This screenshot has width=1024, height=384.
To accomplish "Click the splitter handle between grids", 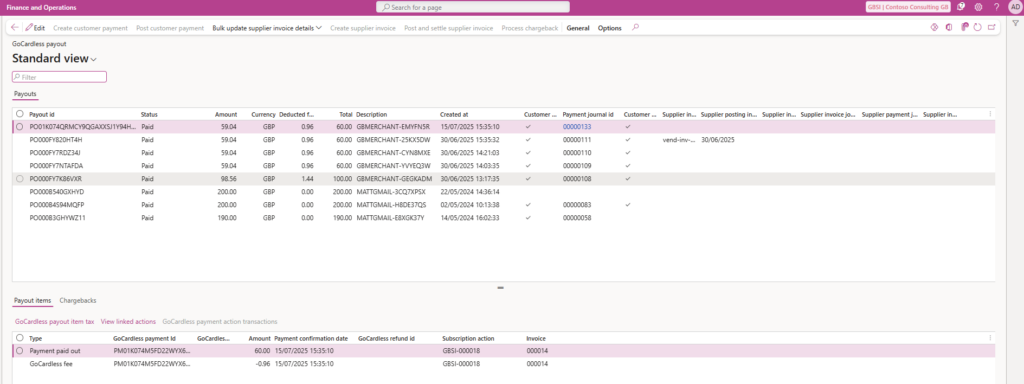I will point(501,287).
